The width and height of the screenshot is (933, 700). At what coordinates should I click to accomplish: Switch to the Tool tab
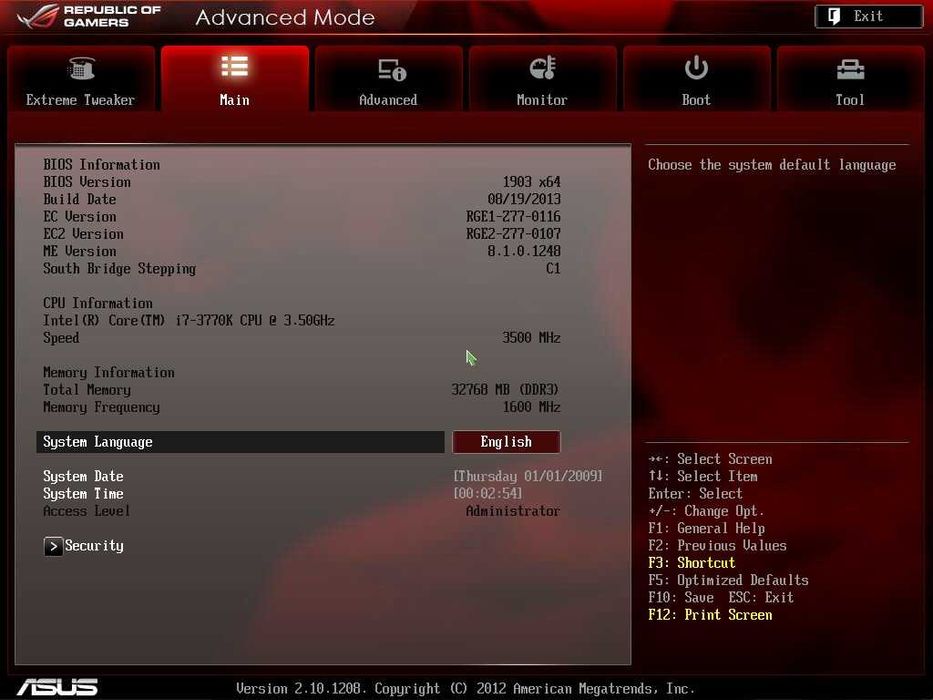click(x=850, y=79)
